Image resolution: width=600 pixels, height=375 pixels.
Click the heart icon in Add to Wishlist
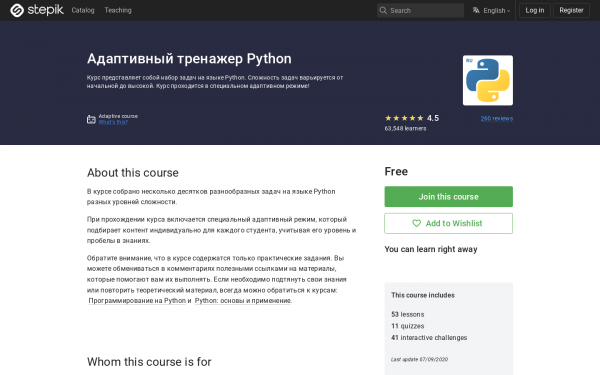coord(416,223)
